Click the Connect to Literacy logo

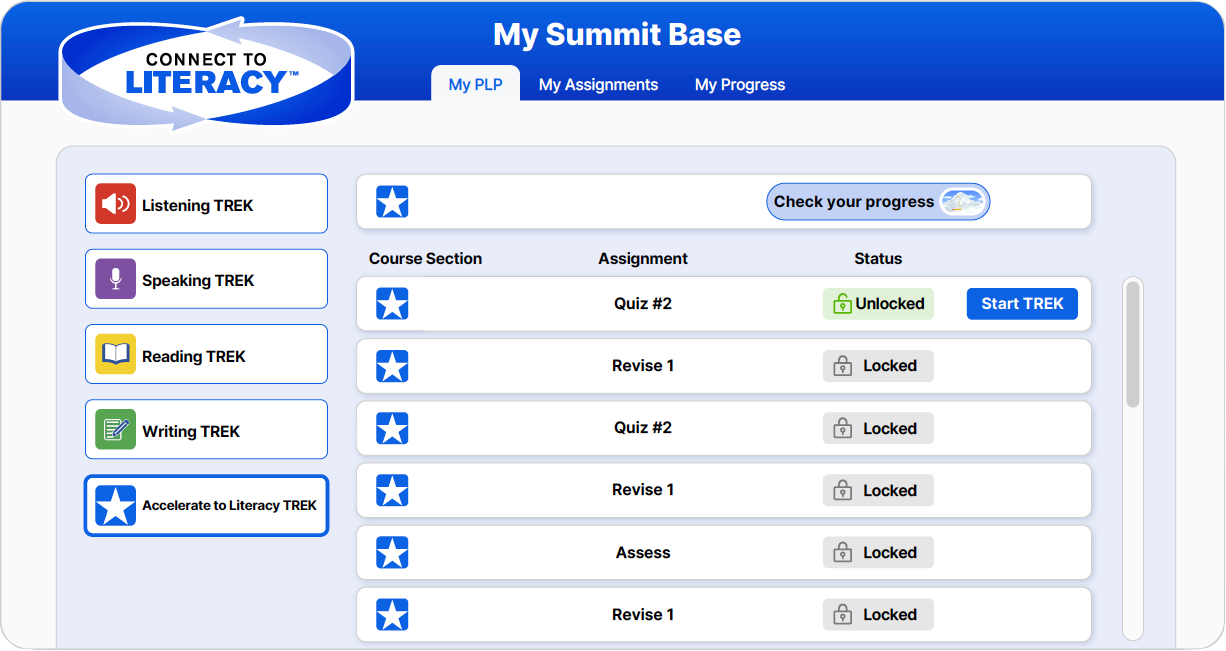(x=206, y=73)
